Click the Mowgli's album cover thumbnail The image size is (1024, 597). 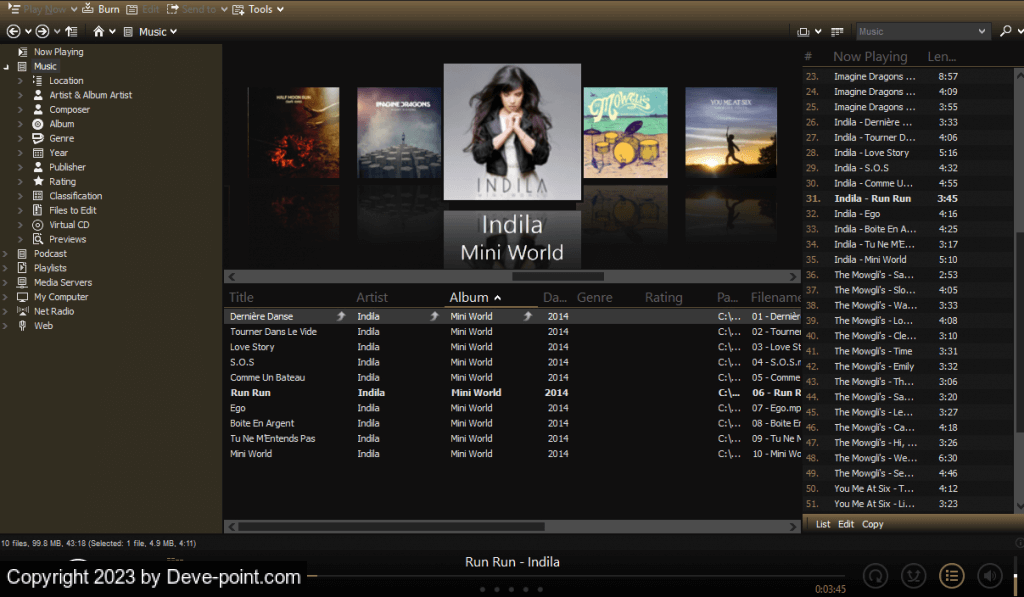click(626, 132)
